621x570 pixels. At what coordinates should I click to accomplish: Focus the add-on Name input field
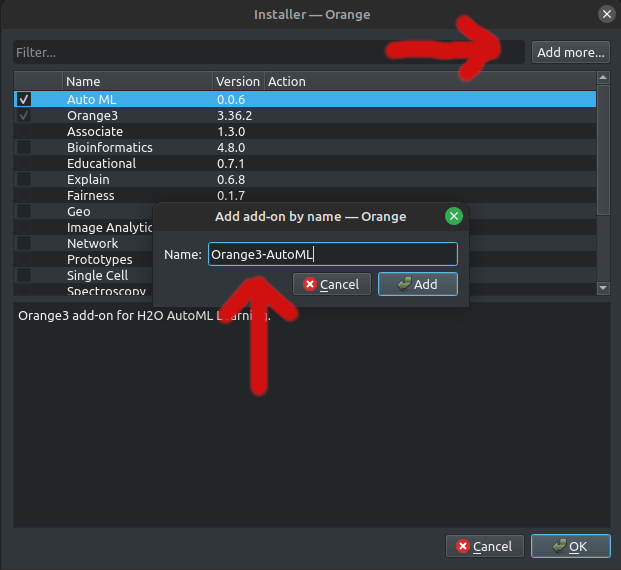(333, 254)
